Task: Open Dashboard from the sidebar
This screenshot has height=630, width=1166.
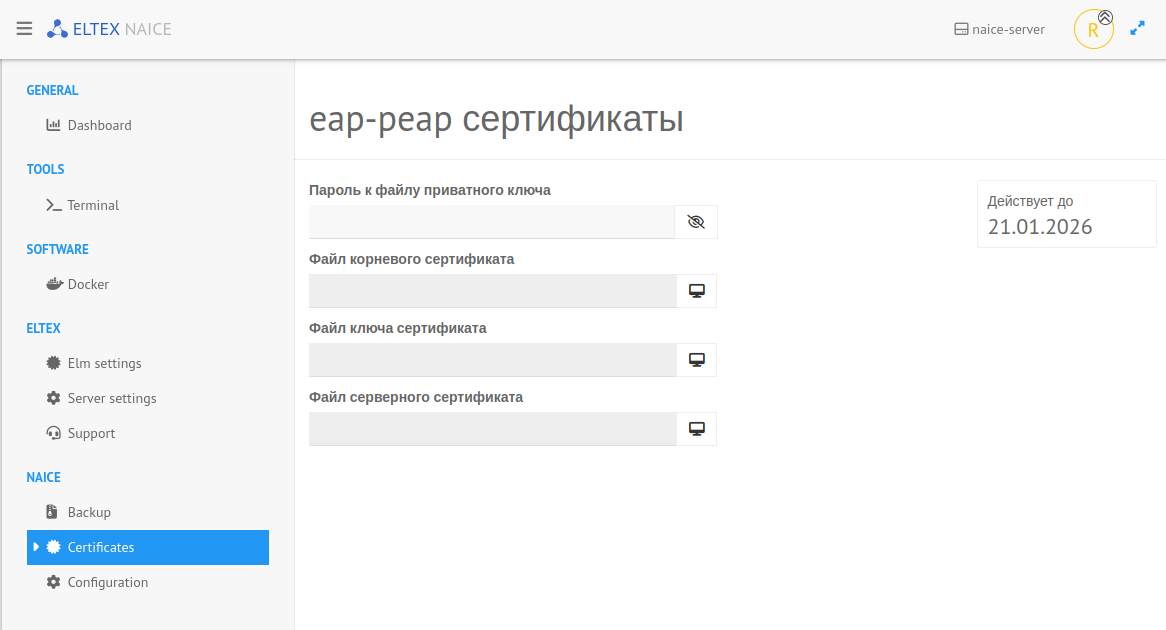Action: point(99,125)
